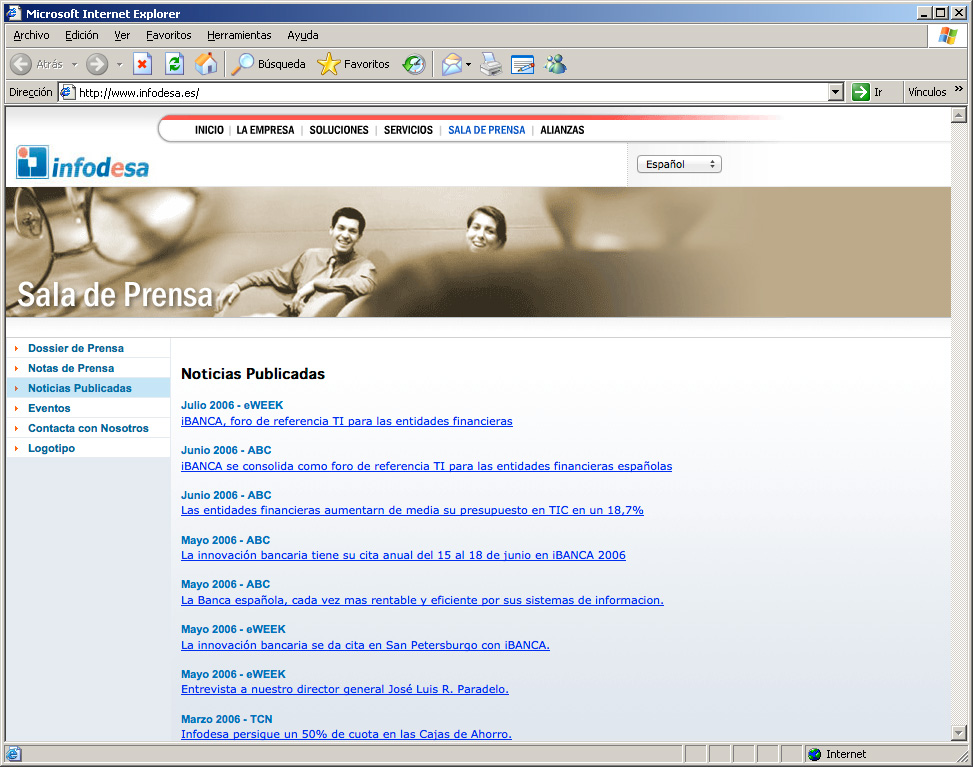This screenshot has width=973, height=767.
Task: Open the Dossier de Prensa sidebar link
Action: tap(76, 348)
